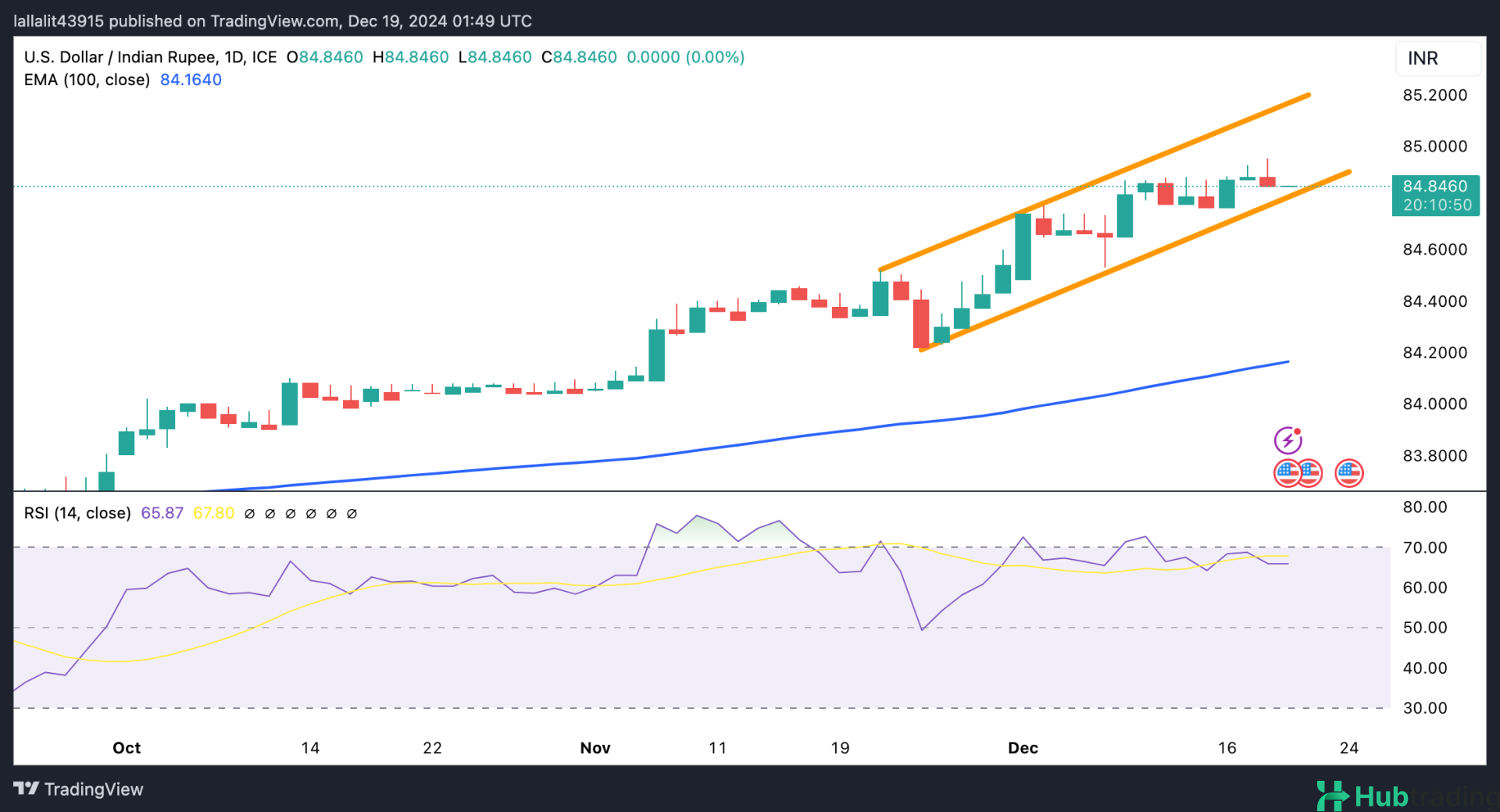Image resolution: width=1500 pixels, height=812 pixels.
Task: Click the purple RSI value 65.87
Action: pos(162,513)
